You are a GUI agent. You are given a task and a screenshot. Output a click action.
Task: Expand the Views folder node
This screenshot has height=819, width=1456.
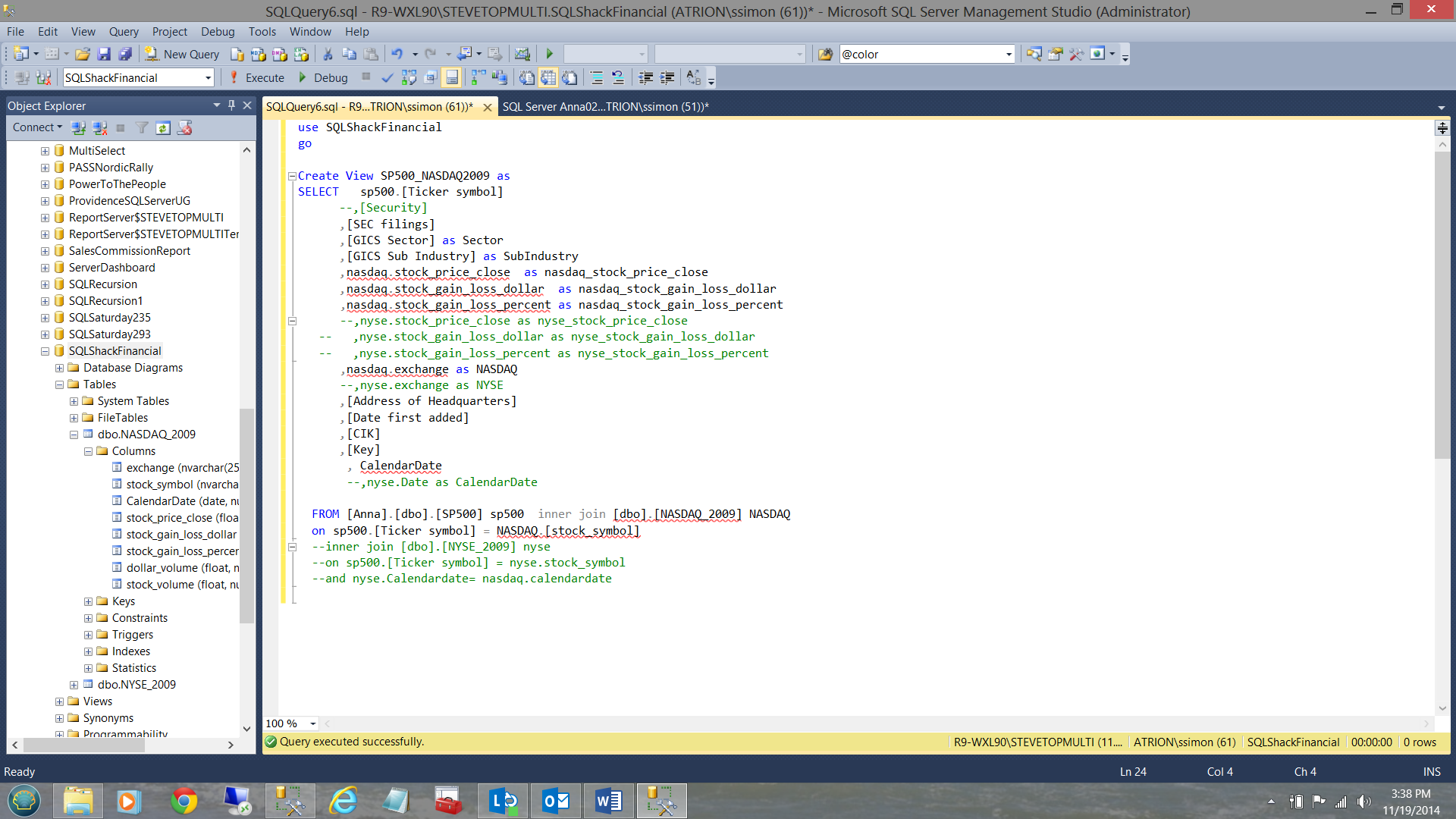pyautogui.click(x=59, y=701)
